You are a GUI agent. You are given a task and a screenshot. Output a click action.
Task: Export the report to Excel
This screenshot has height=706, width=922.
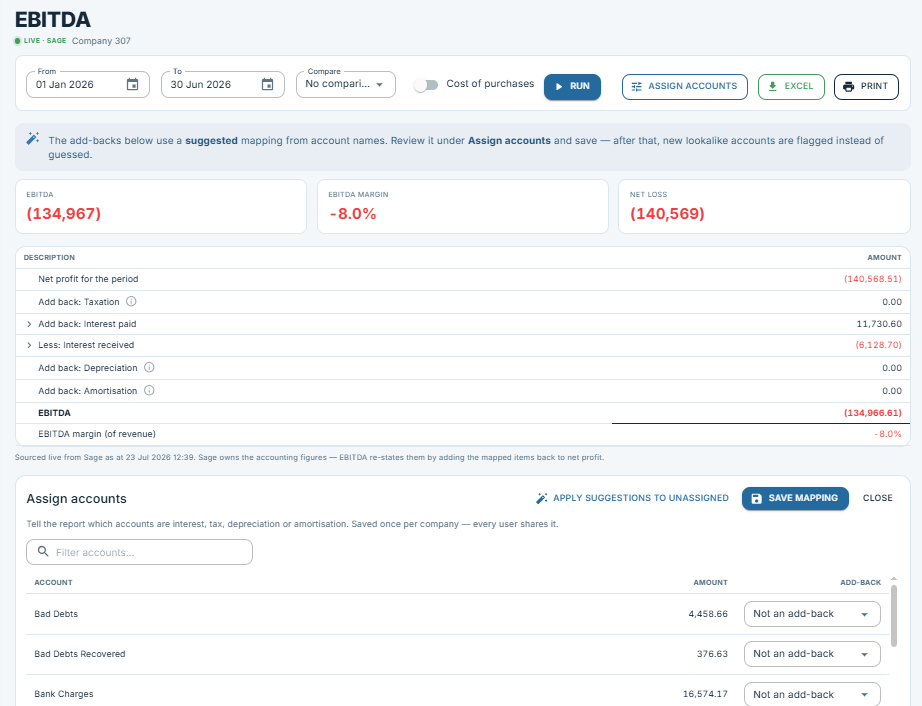pyautogui.click(x=791, y=86)
